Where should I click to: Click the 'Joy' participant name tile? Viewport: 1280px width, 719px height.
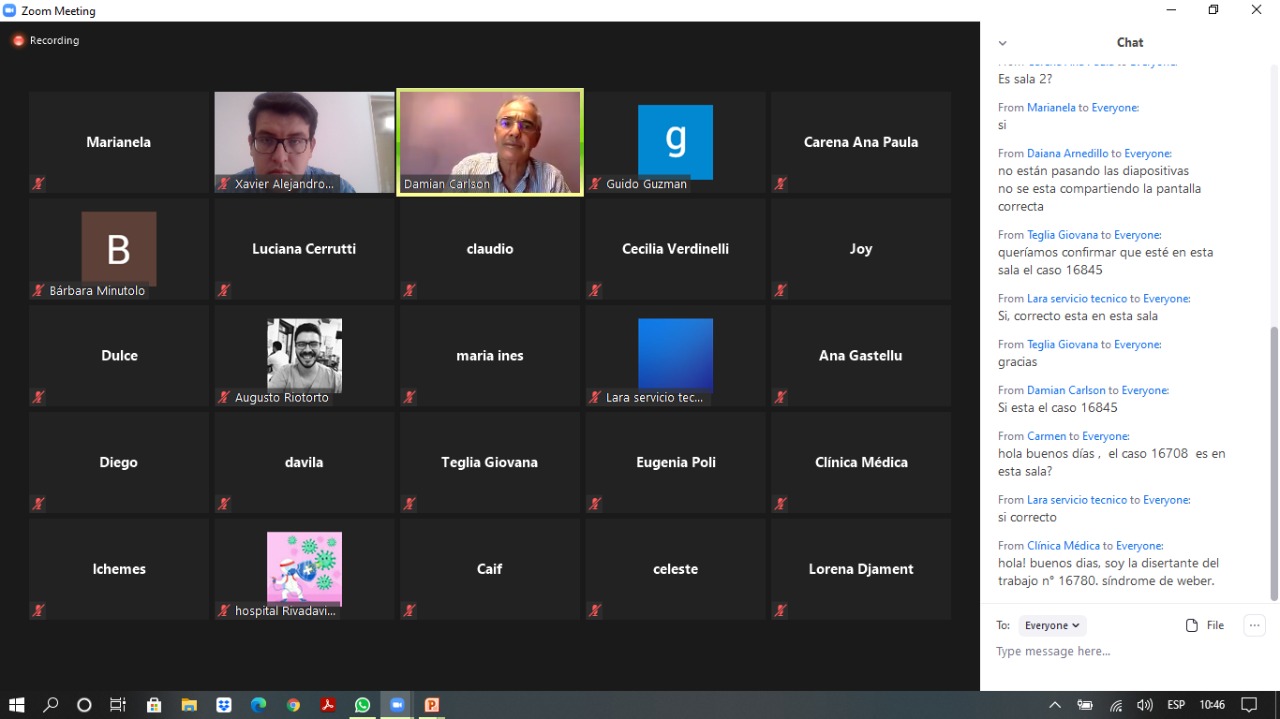pyautogui.click(x=861, y=248)
